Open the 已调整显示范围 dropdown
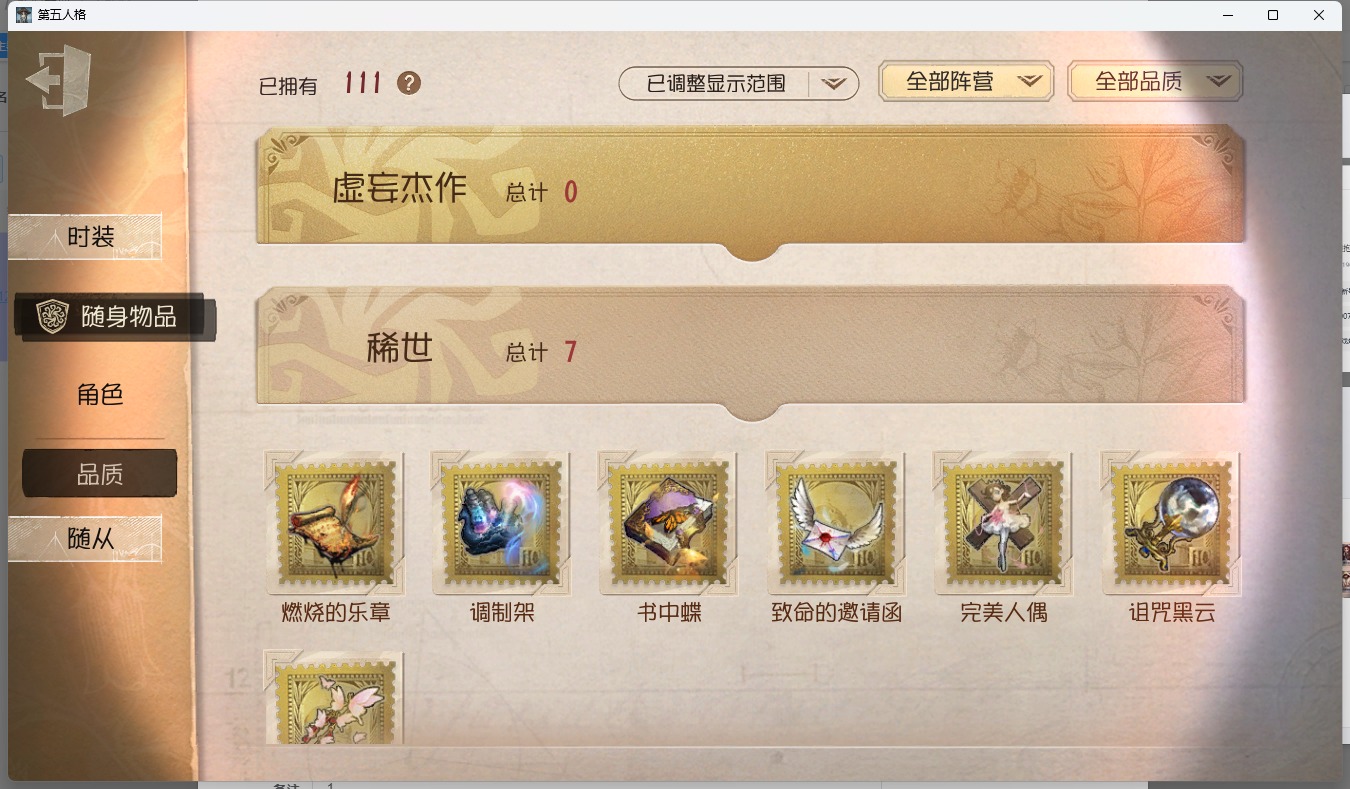The width and height of the screenshot is (1350, 789). 739,84
